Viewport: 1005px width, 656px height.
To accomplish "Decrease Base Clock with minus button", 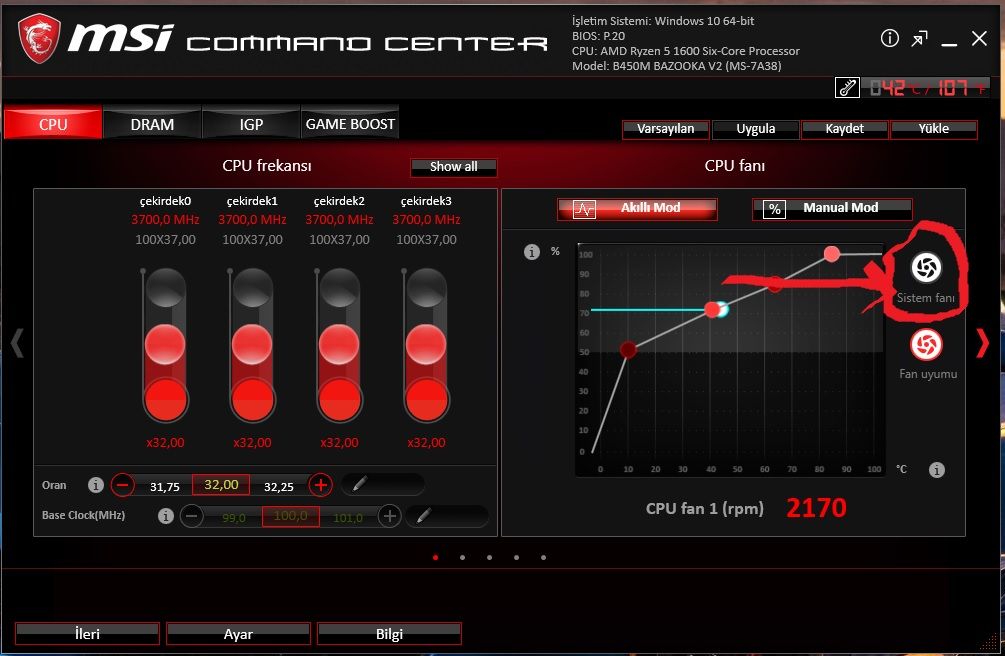I will point(192,516).
